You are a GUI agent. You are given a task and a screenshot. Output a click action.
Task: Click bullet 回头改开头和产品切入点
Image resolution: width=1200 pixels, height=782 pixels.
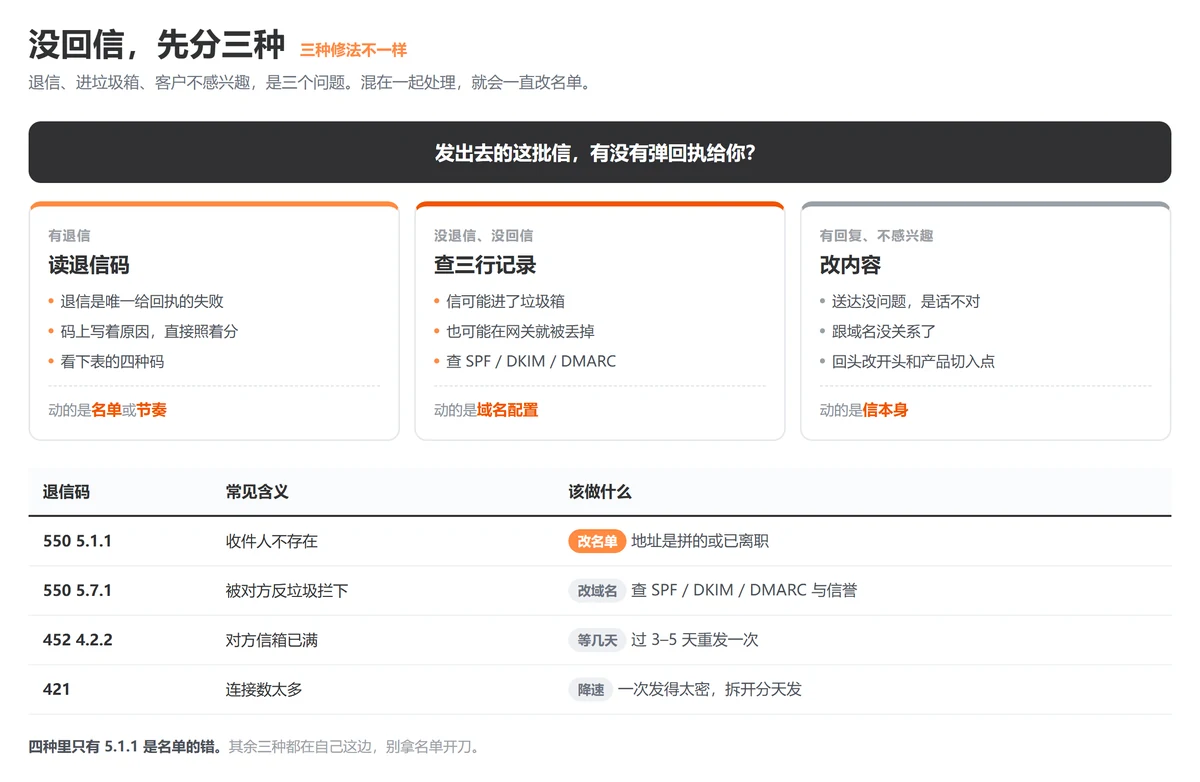(x=913, y=361)
